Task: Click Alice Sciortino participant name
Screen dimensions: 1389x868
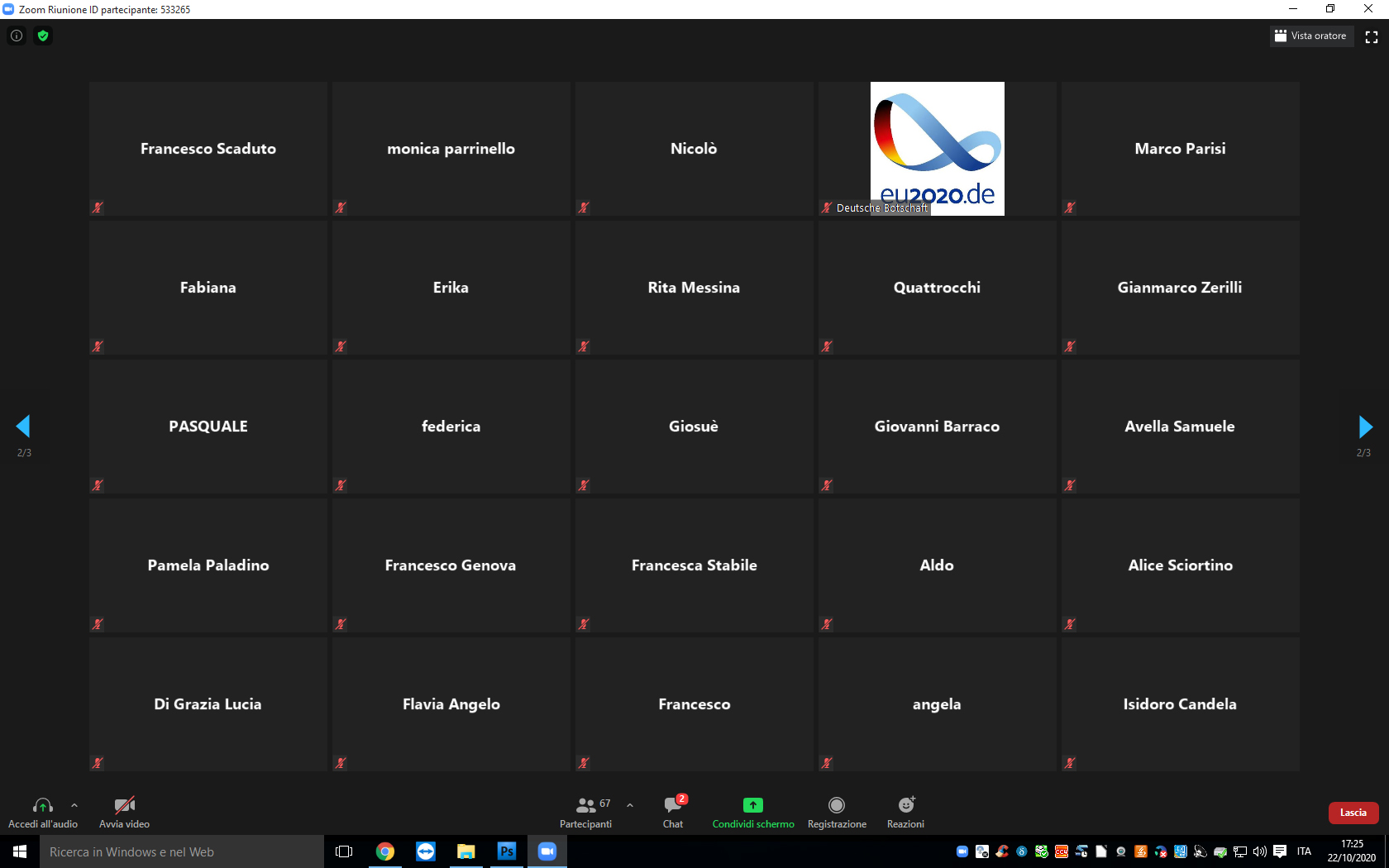Action: point(1181,565)
